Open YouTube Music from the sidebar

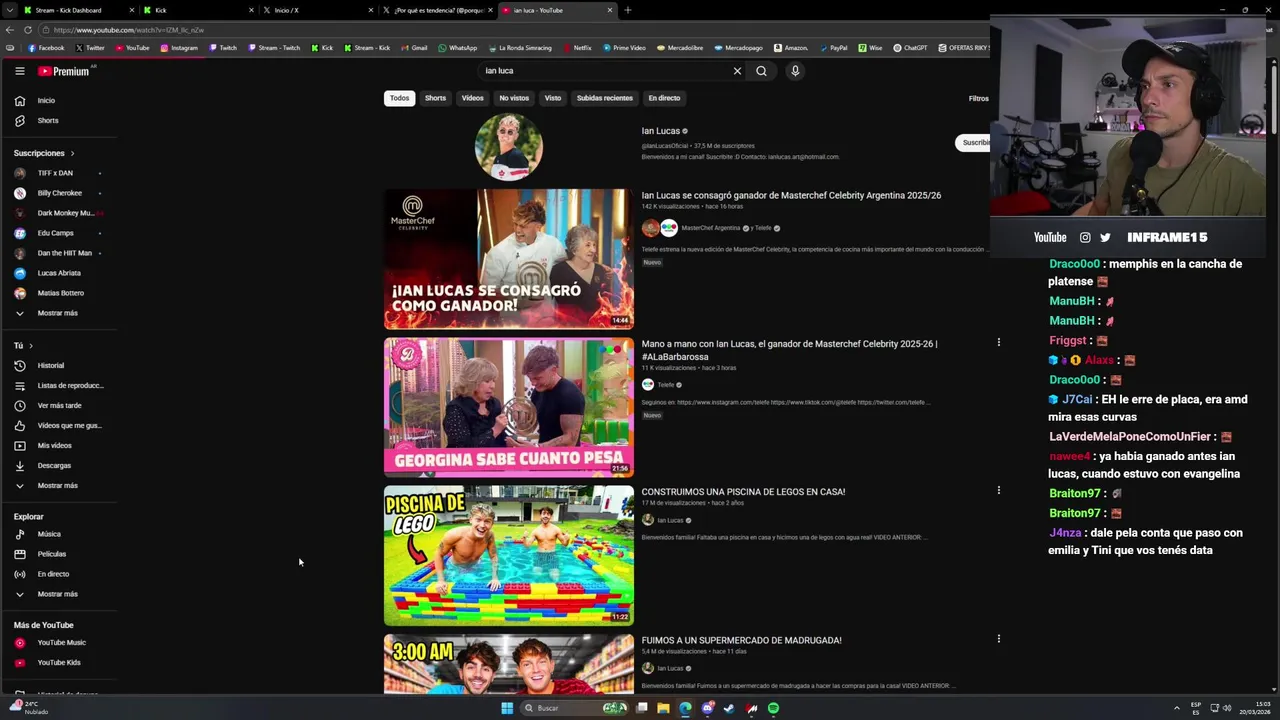[x=60, y=643]
